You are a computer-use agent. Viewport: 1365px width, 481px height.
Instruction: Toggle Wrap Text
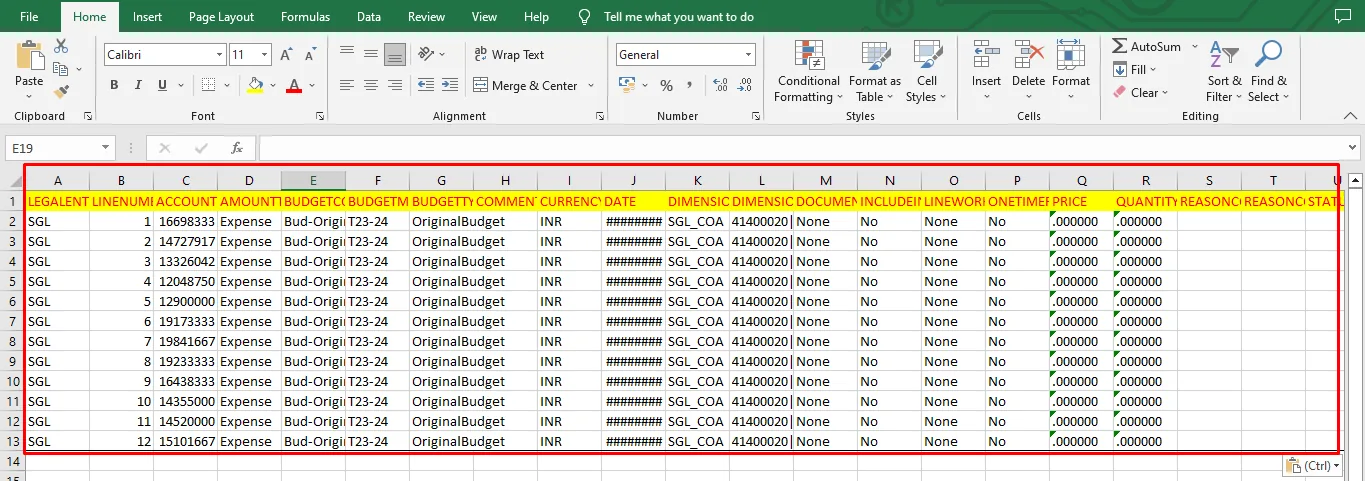click(508, 55)
